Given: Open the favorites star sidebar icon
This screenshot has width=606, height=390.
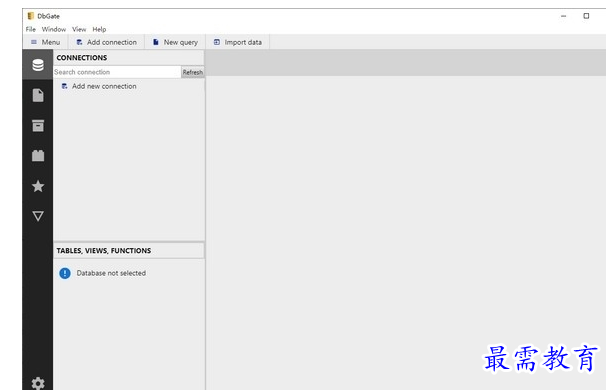Looking at the screenshot, I should 38,186.
